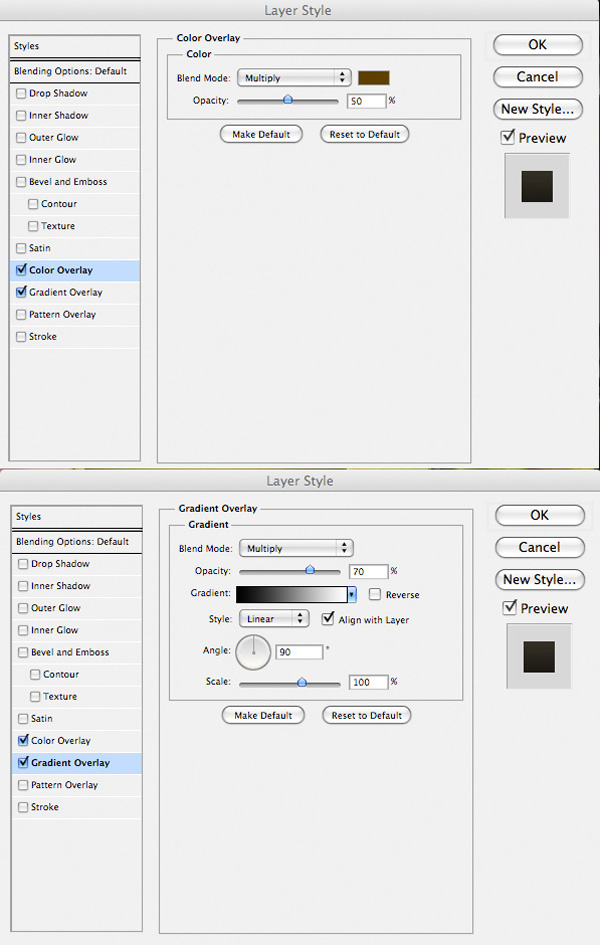Click Make Default in Gradient Overlay panel
The height and width of the screenshot is (945, 600).
click(x=263, y=715)
